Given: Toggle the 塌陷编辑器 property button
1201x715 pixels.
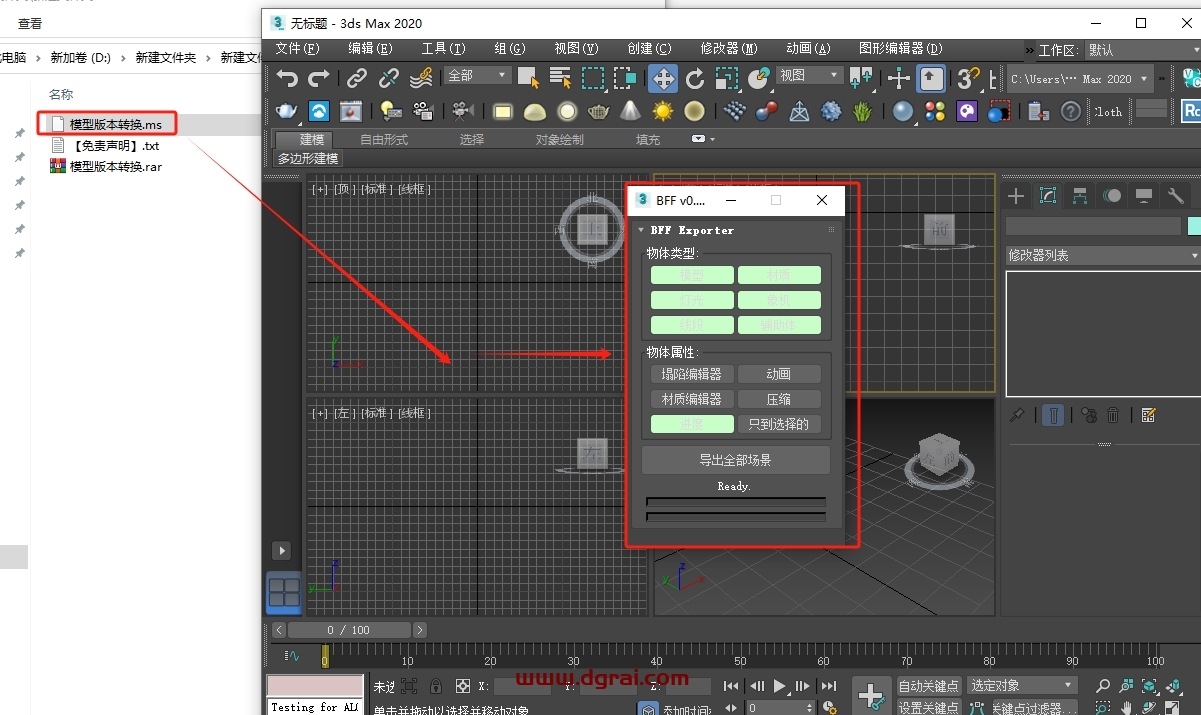Looking at the screenshot, I should (x=692, y=374).
